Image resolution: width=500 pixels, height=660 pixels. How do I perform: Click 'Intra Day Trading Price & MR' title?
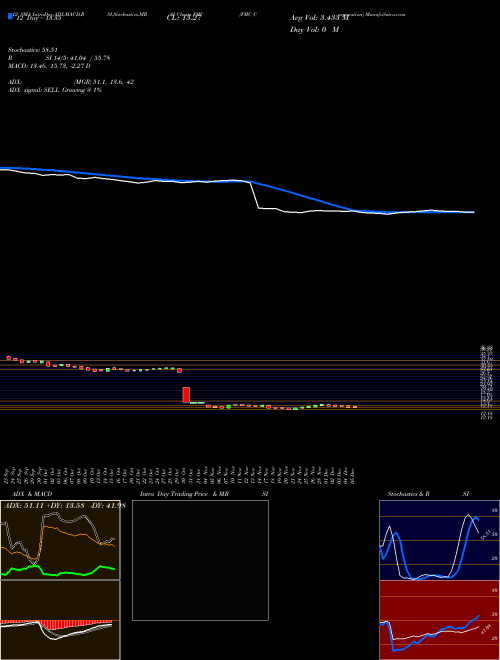coord(185,494)
